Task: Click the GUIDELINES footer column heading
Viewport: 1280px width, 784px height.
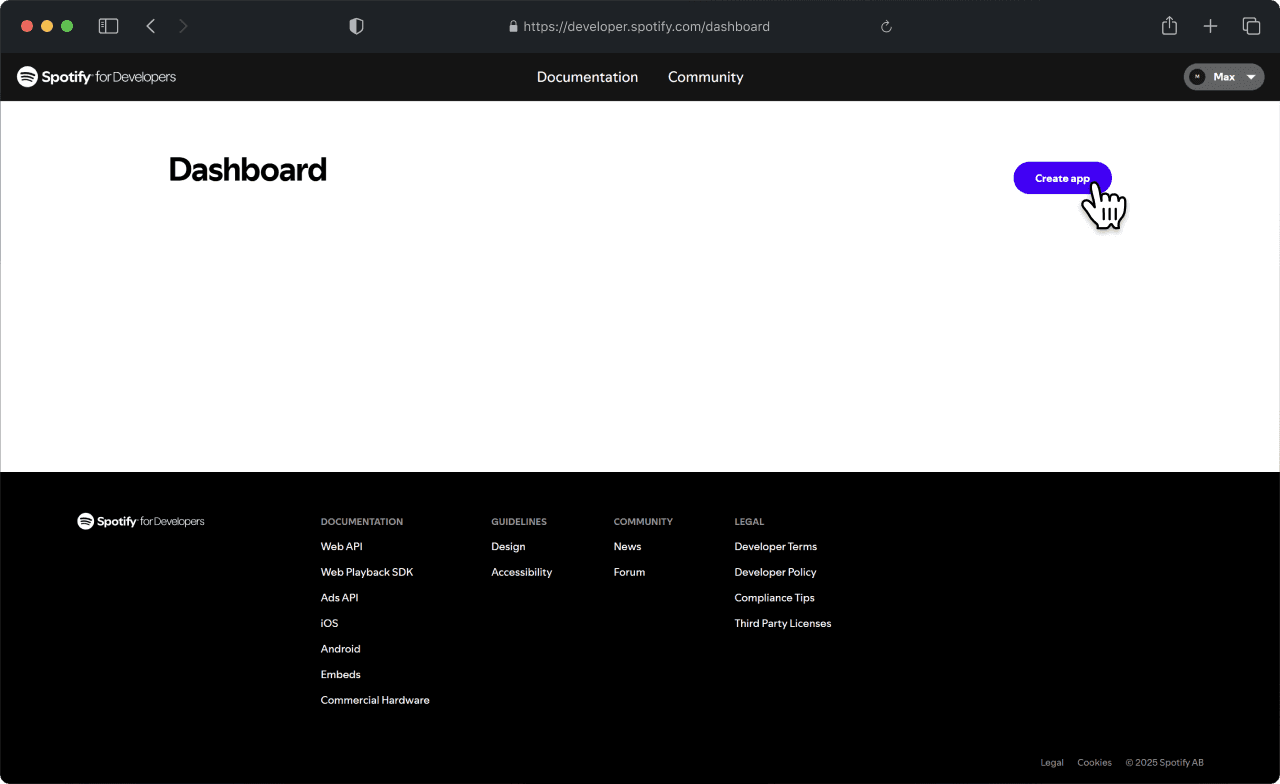Action: [519, 522]
